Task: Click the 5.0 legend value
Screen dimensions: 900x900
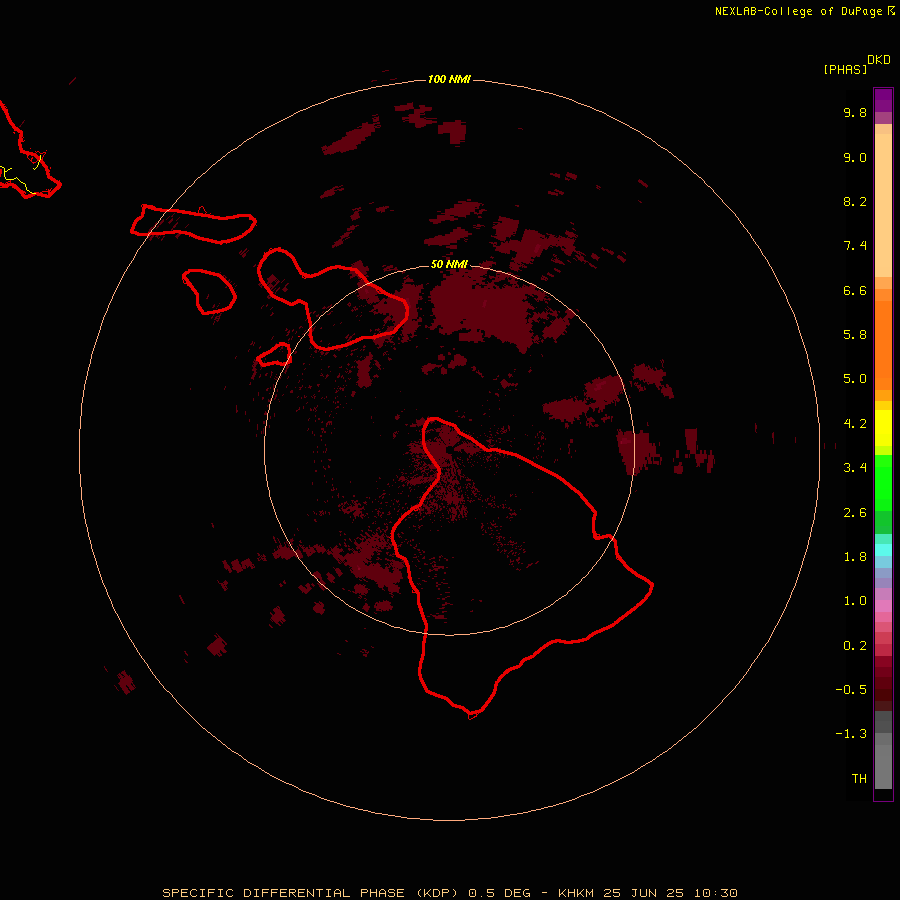Action: pos(855,379)
